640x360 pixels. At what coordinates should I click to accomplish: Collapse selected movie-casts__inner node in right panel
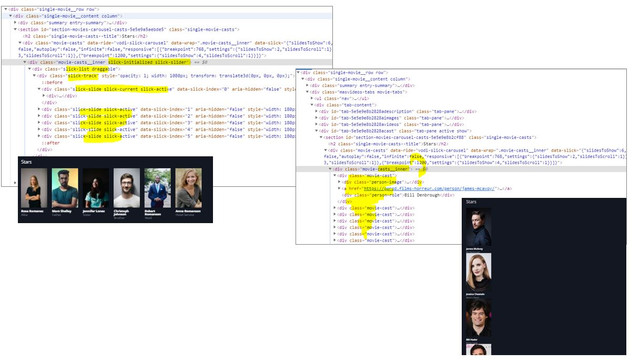point(331,169)
